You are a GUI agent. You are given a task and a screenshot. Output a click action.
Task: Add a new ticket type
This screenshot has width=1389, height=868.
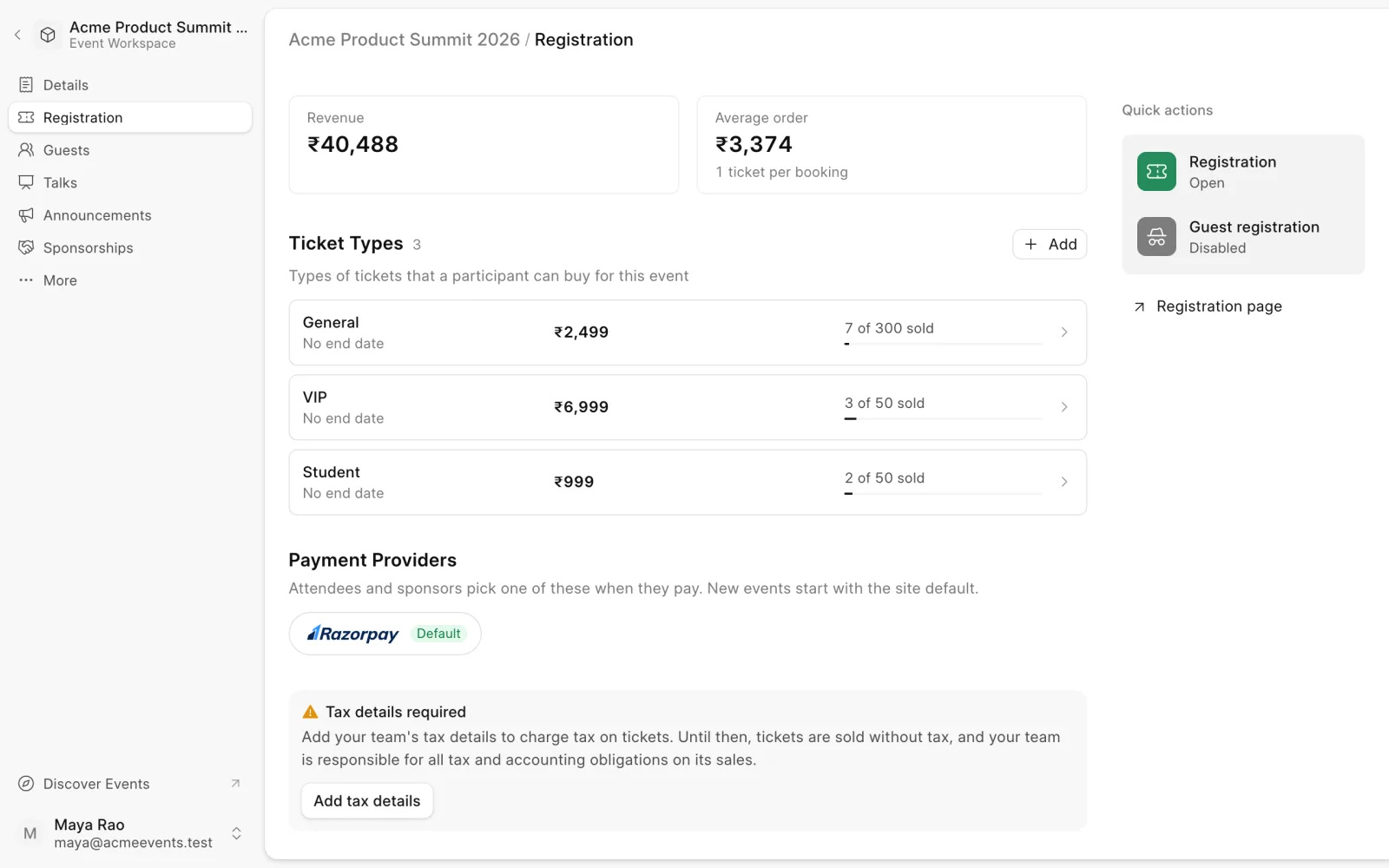coord(1050,245)
